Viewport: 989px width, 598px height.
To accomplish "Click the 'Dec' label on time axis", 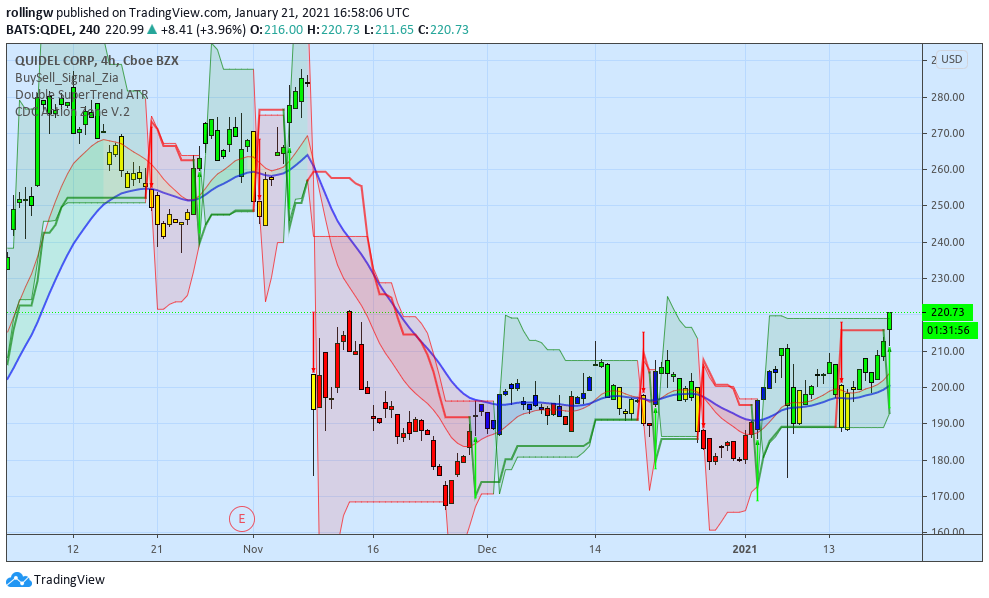I will [x=487, y=549].
